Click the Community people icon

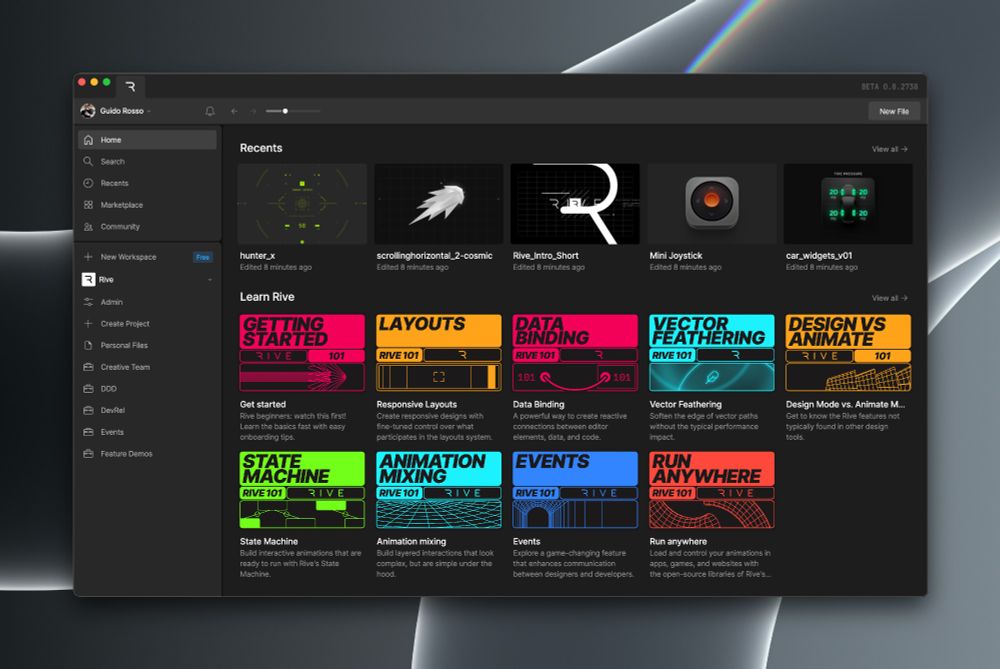(x=89, y=226)
